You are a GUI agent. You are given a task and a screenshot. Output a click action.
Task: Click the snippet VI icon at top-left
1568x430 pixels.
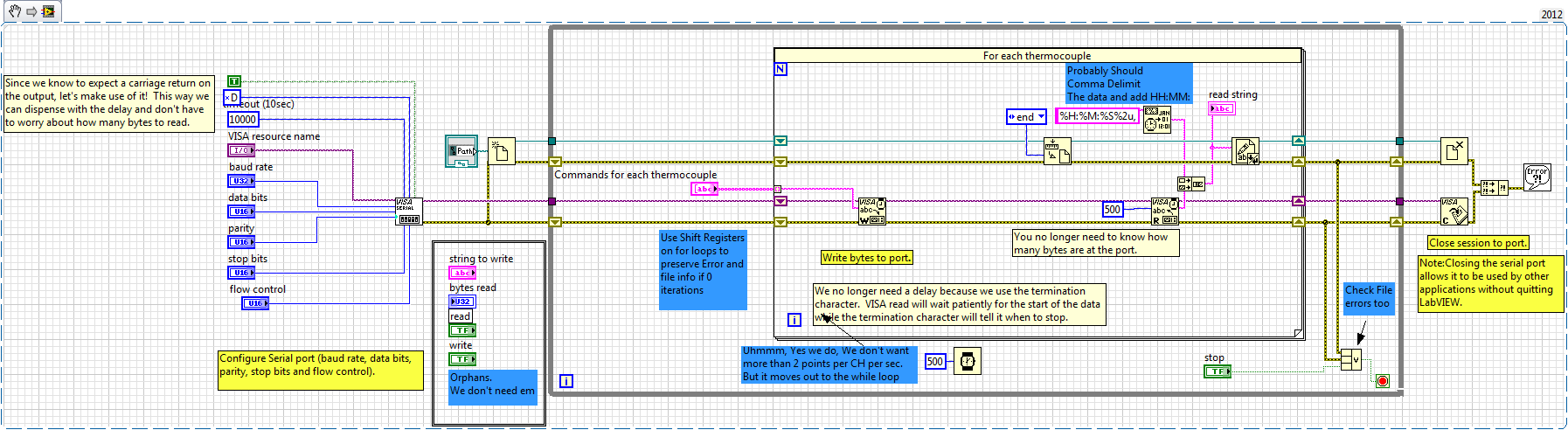pyautogui.click(x=48, y=11)
